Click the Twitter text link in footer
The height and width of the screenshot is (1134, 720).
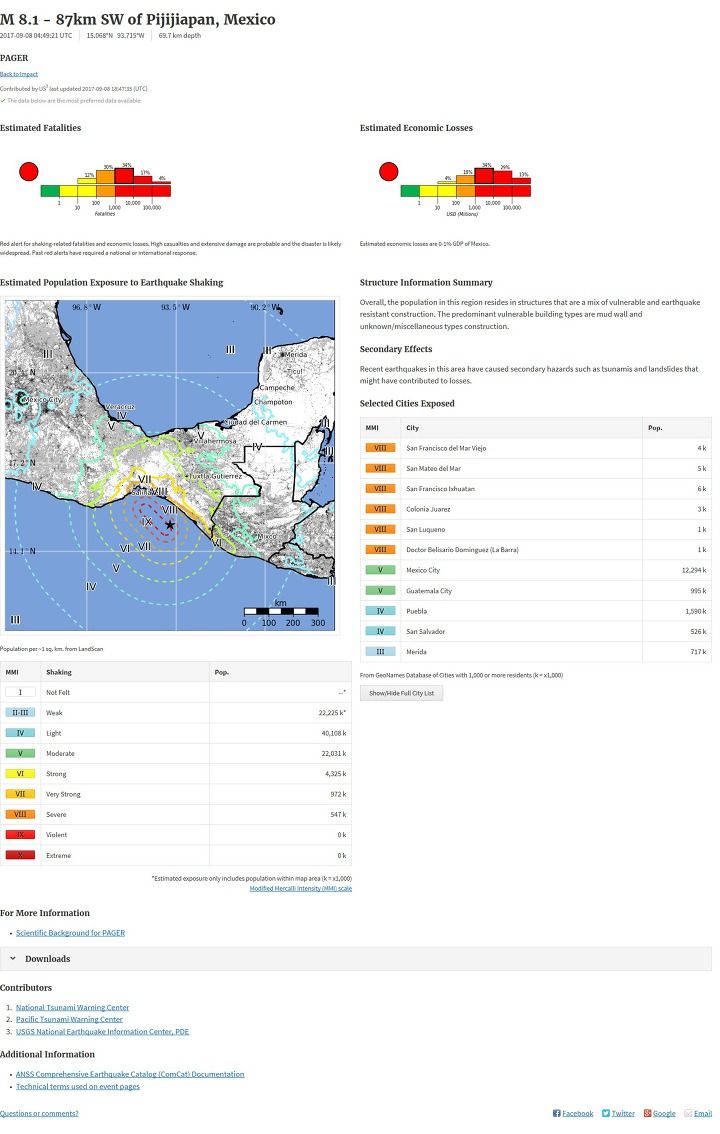[623, 1113]
